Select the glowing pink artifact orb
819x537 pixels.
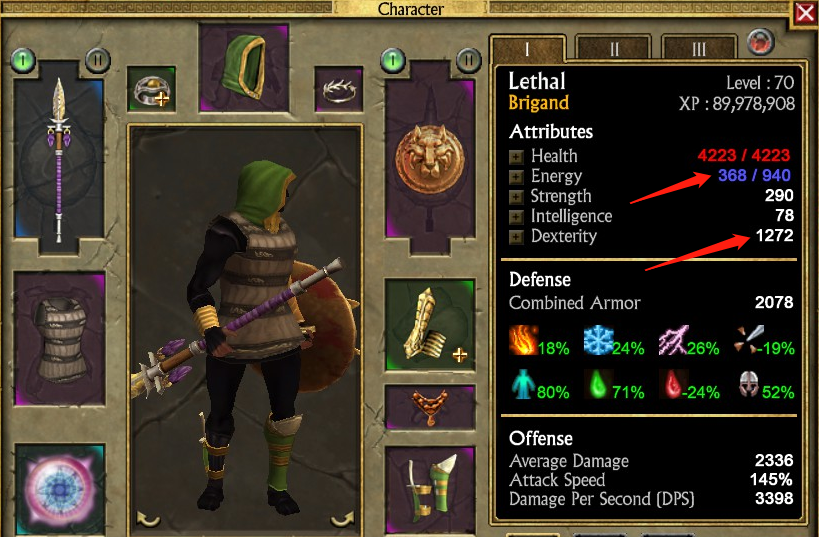point(60,489)
